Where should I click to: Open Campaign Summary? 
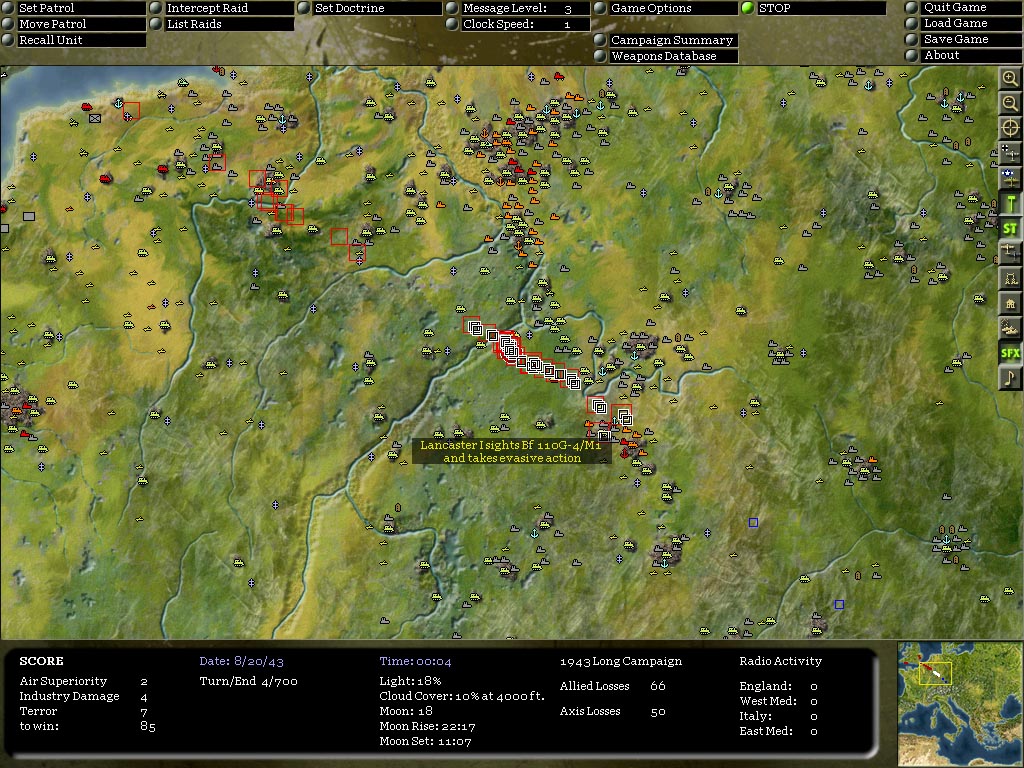coord(666,40)
